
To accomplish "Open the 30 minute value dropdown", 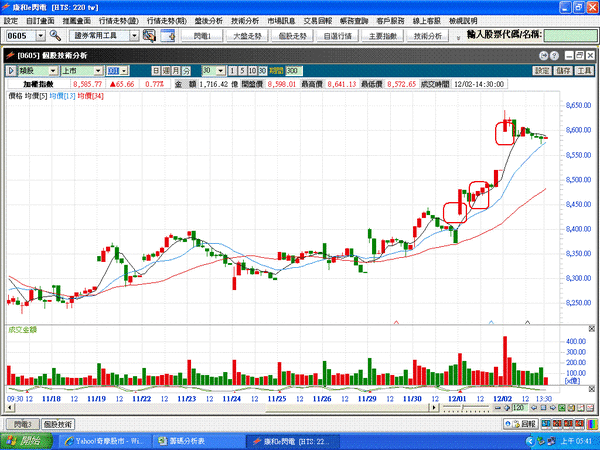I will pyautogui.click(x=221, y=71).
